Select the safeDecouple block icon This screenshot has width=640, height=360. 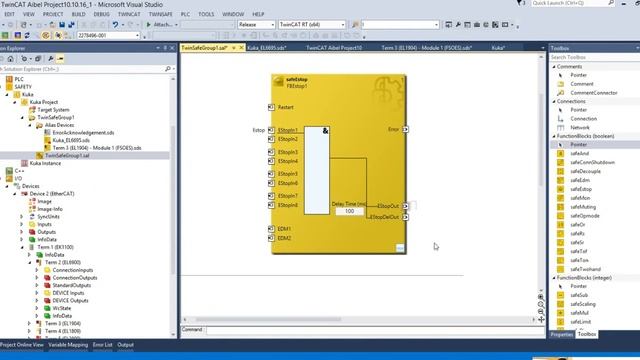(560, 171)
